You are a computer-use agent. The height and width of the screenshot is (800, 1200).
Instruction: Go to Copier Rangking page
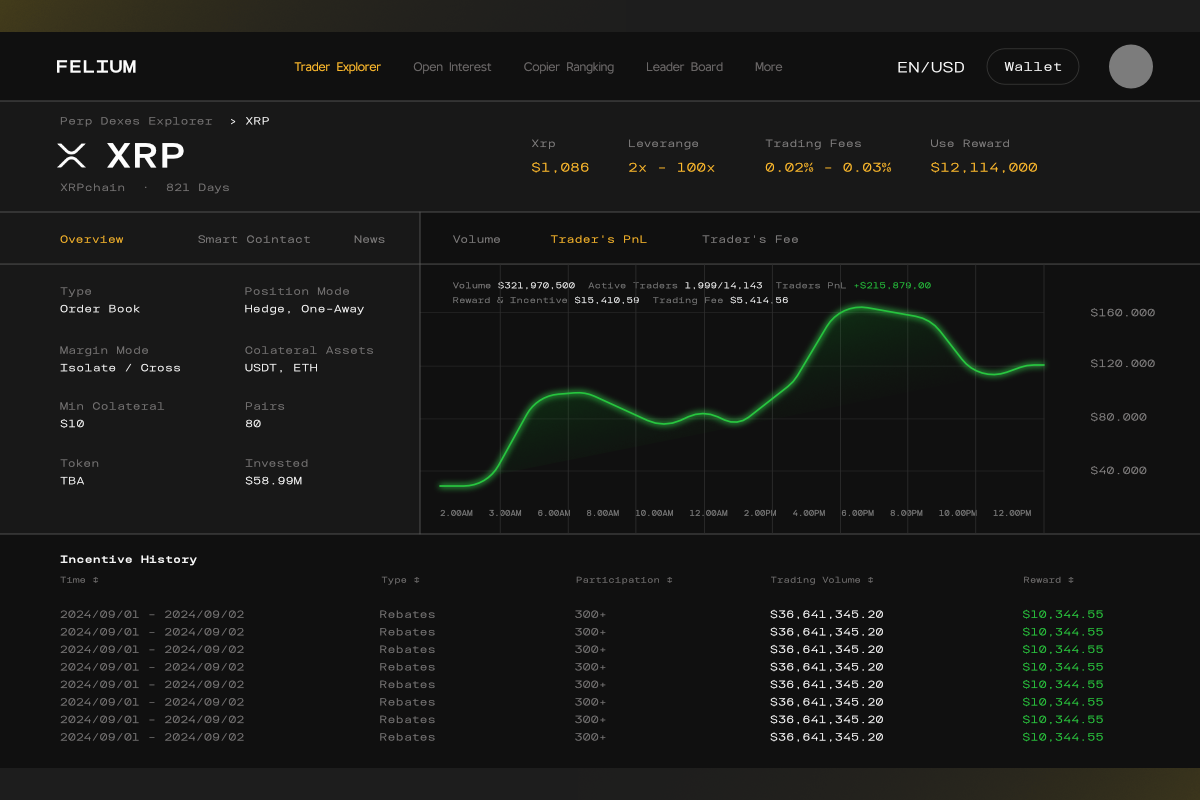click(568, 67)
